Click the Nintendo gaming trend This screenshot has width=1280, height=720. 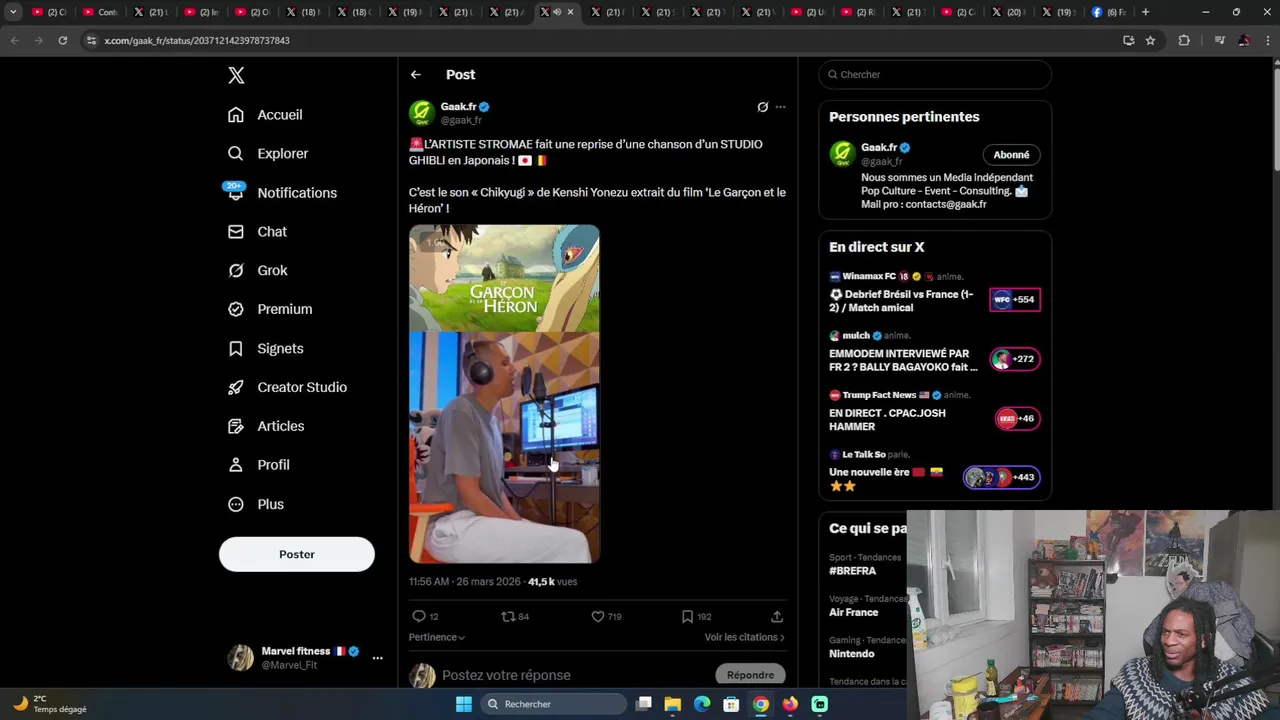click(x=851, y=654)
